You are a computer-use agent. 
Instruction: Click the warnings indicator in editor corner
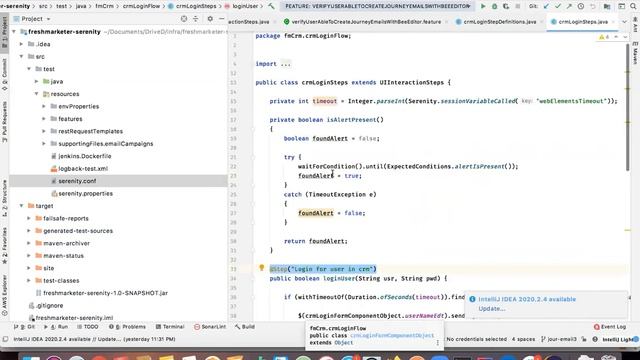(x=604, y=37)
